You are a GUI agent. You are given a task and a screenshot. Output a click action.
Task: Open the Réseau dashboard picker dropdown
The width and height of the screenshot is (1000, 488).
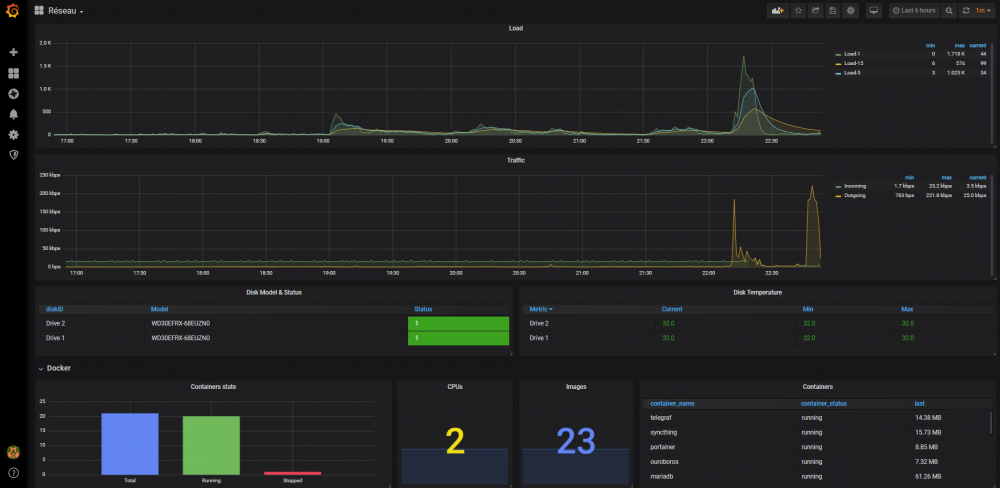coord(64,11)
